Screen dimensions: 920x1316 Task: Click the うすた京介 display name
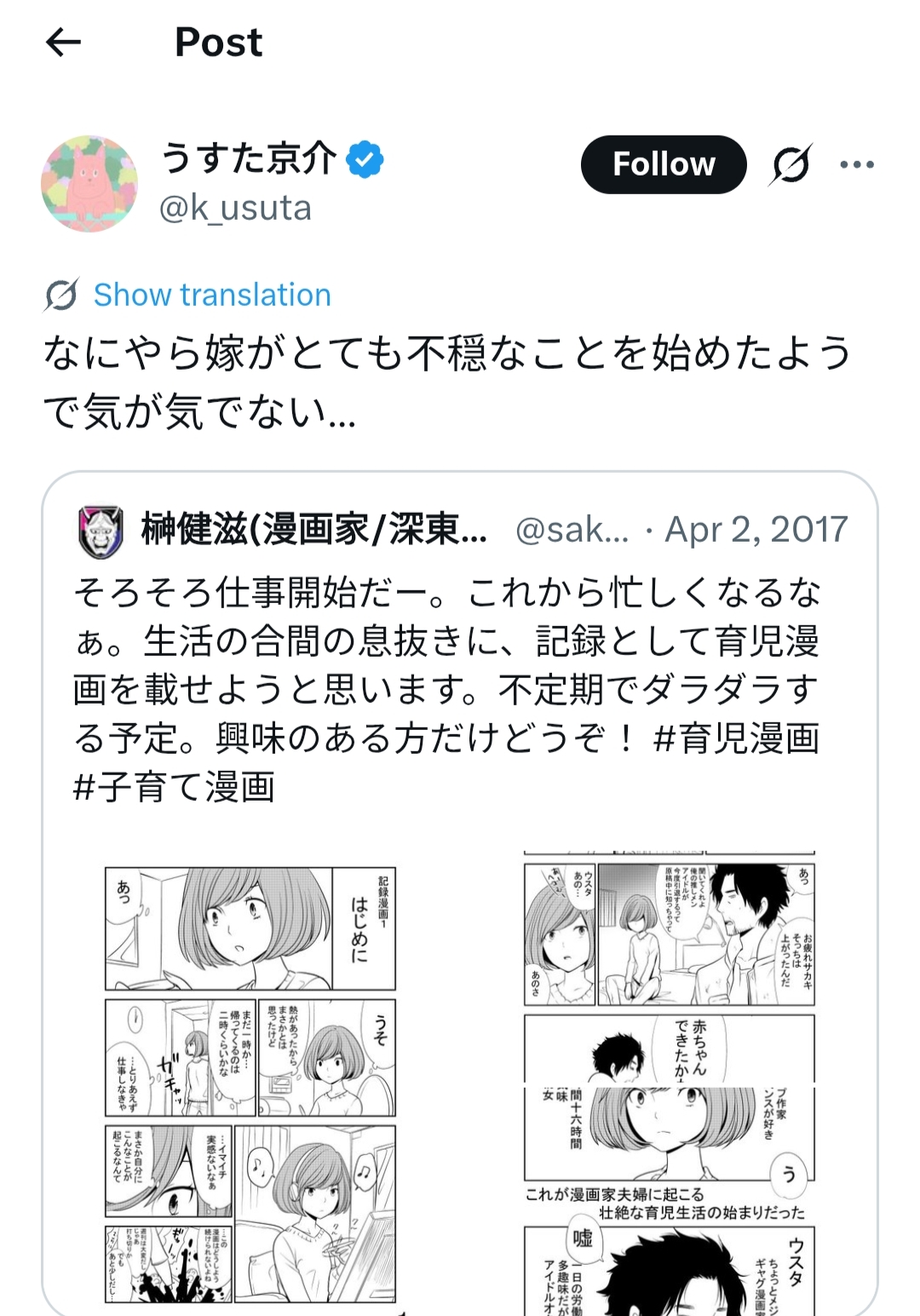(x=249, y=158)
